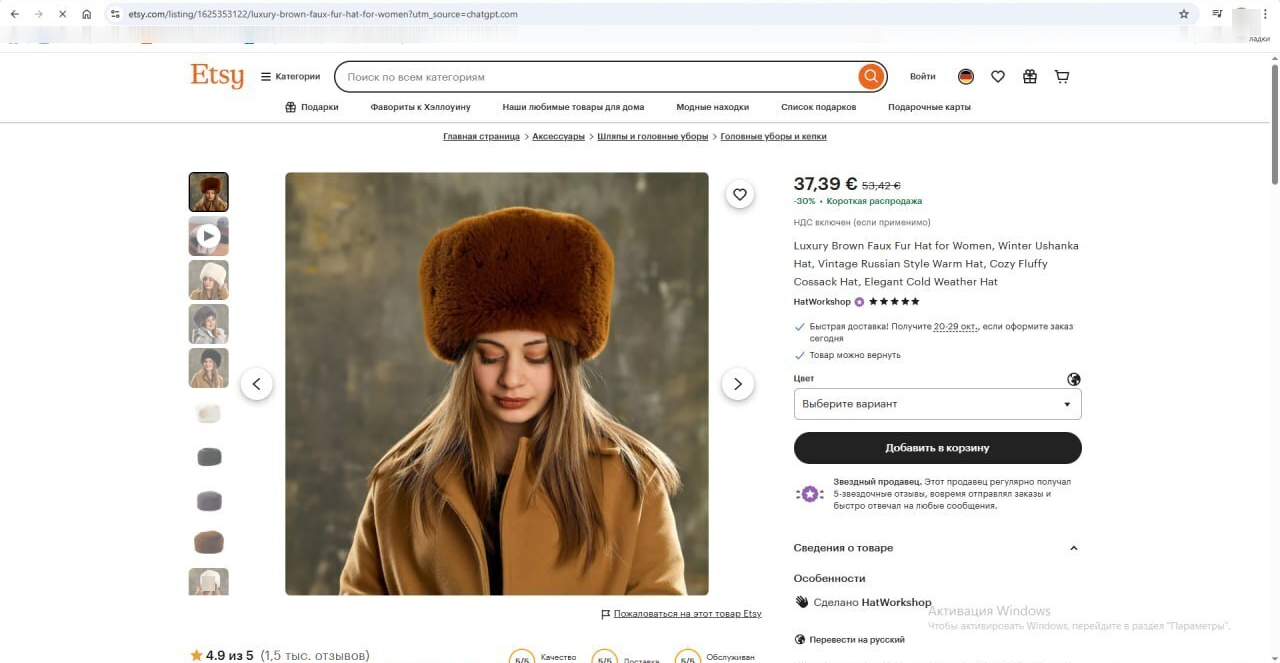Show previous product image arrow
Viewport: 1280px width, 663px height.
[x=257, y=384]
